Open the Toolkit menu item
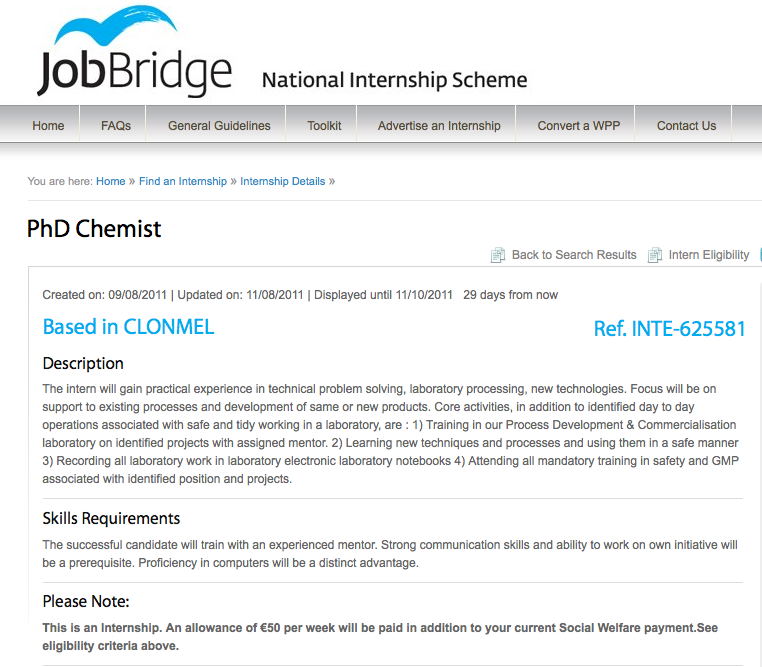This screenshot has height=667, width=762. (324, 126)
